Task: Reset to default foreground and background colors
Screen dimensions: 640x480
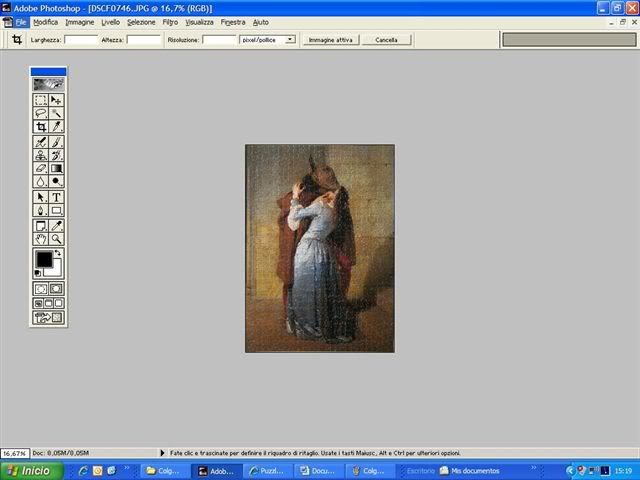Action: (38, 273)
